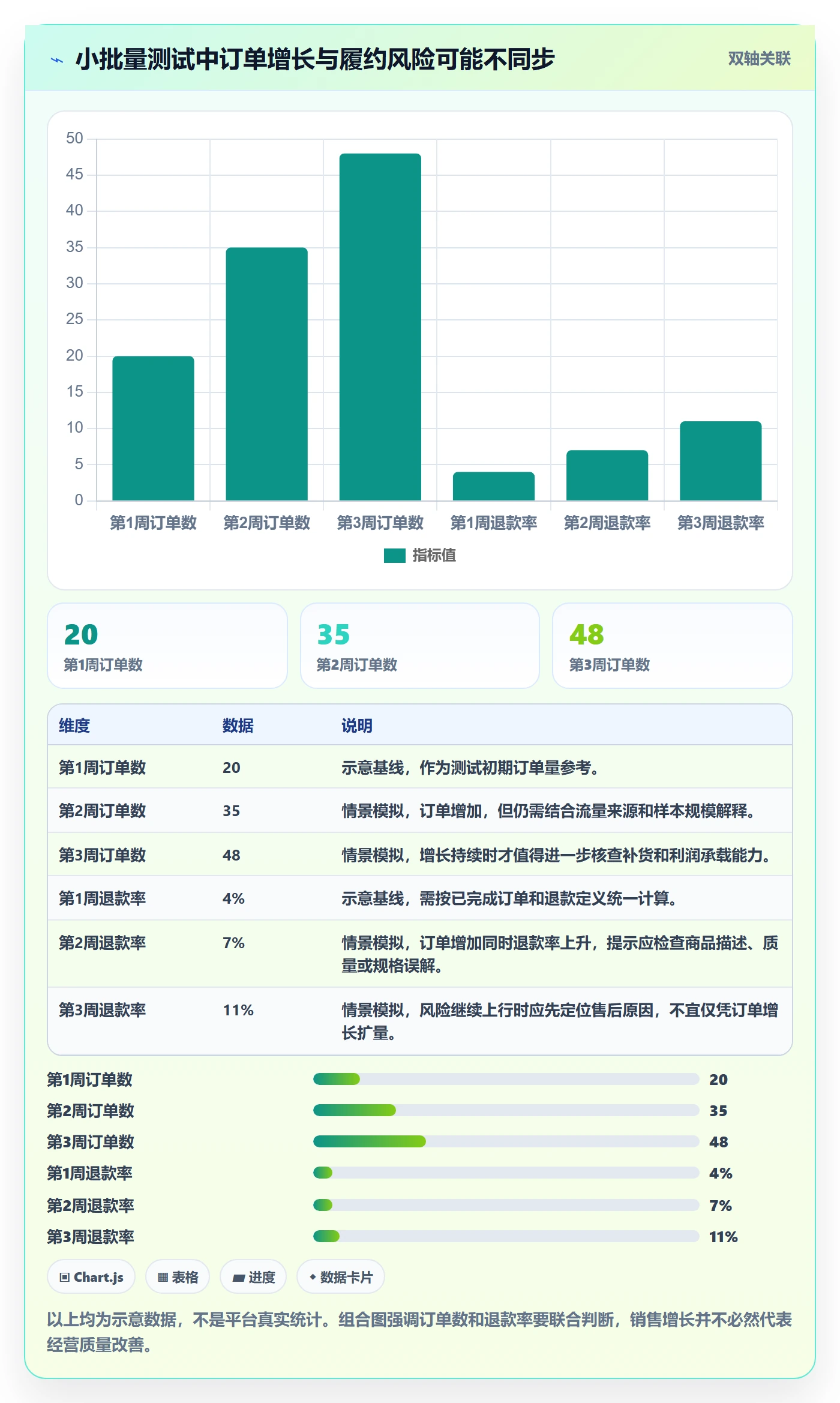
Task: Click the 说明 column header
Action: (357, 726)
